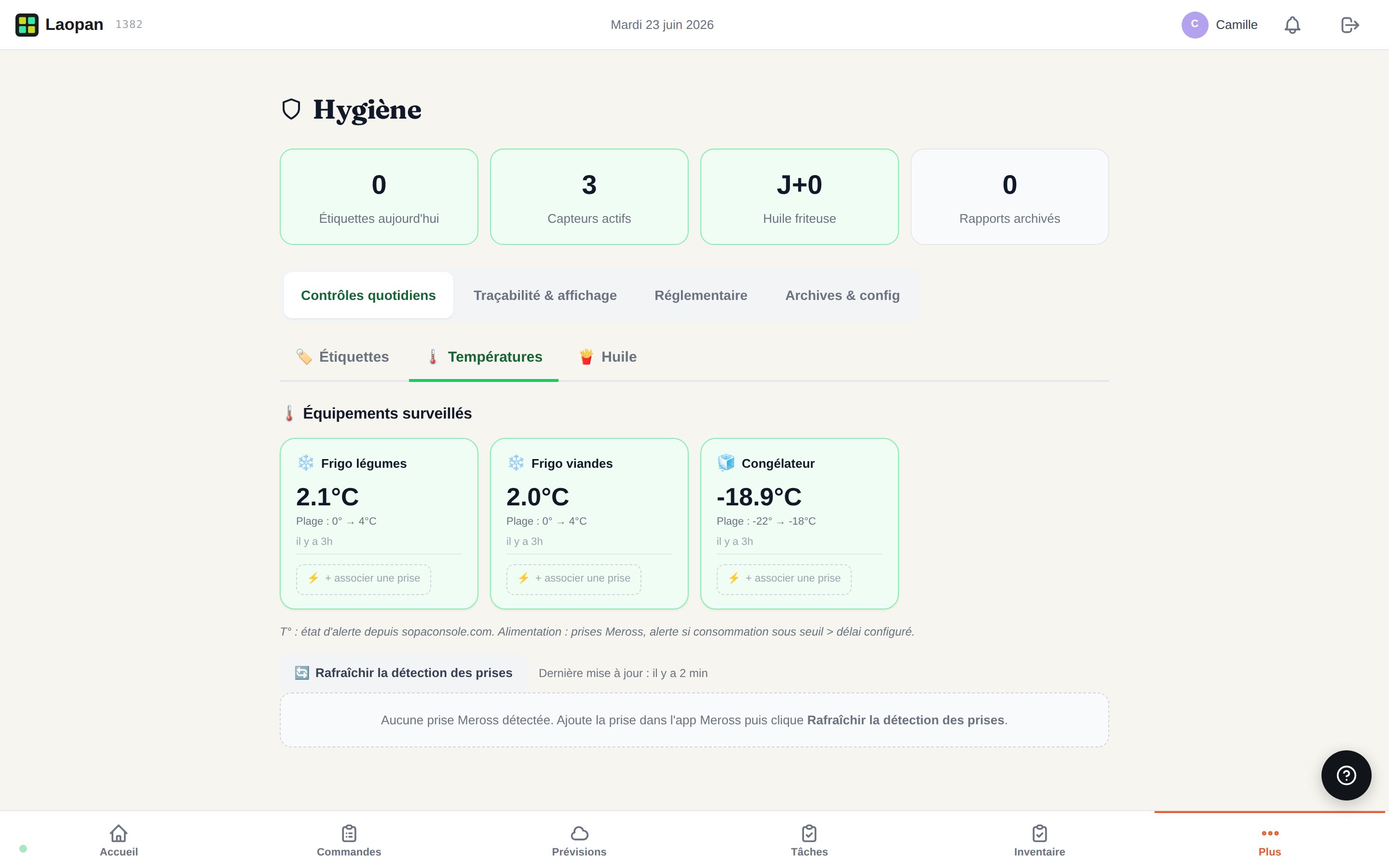Open Huile friteuse stat card
The height and width of the screenshot is (868, 1389).
800,197
